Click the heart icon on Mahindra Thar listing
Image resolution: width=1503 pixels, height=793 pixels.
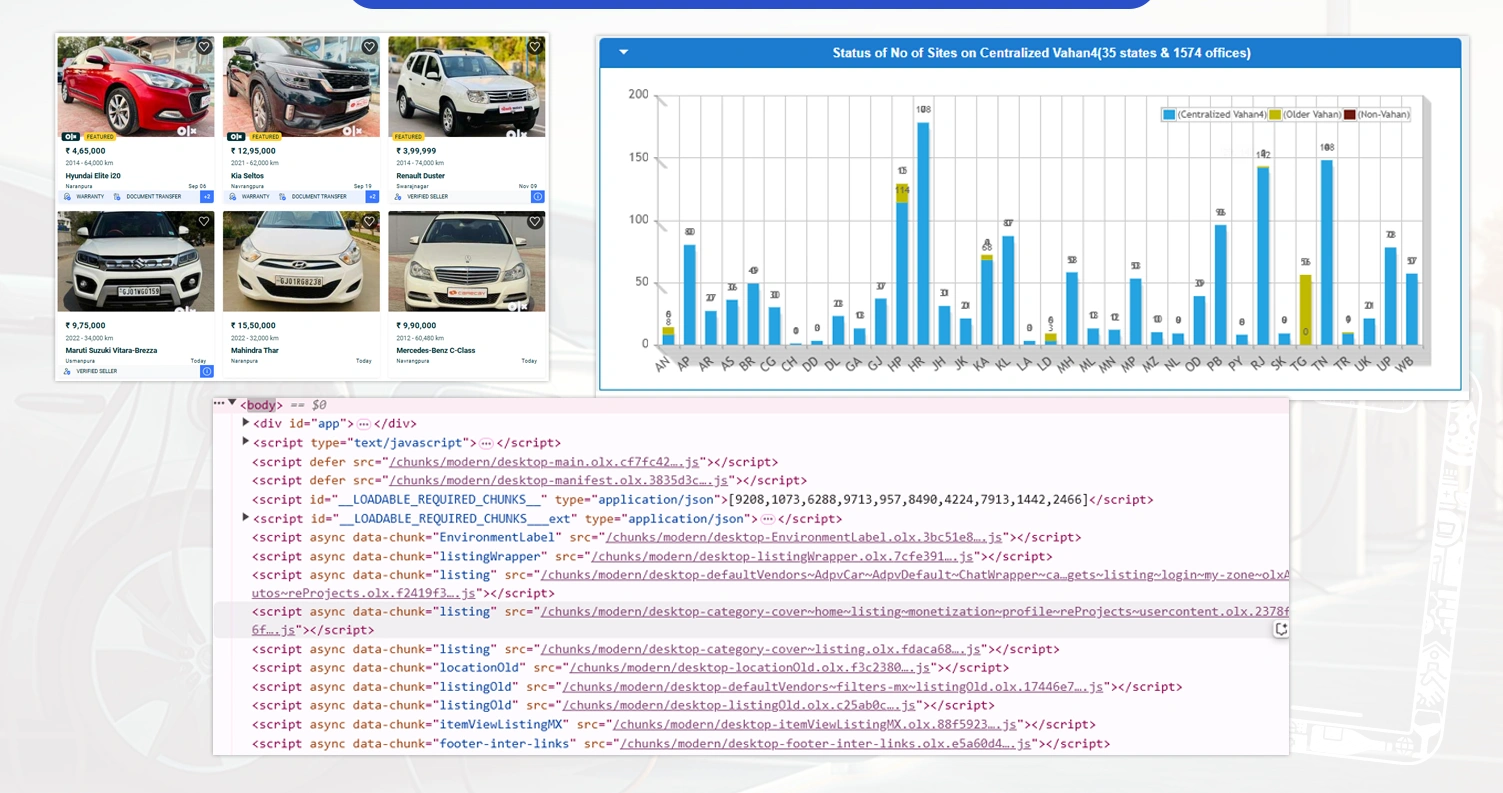369,221
